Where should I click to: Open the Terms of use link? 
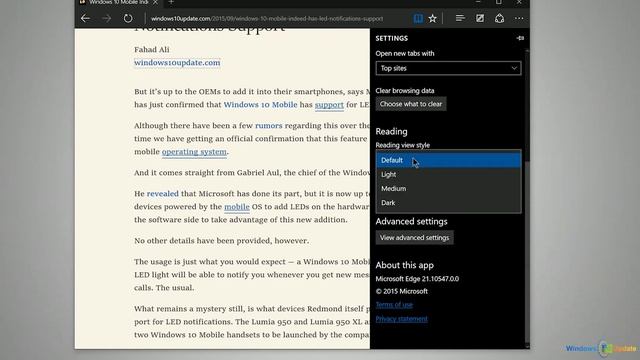pyautogui.click(x=394, y=304)
